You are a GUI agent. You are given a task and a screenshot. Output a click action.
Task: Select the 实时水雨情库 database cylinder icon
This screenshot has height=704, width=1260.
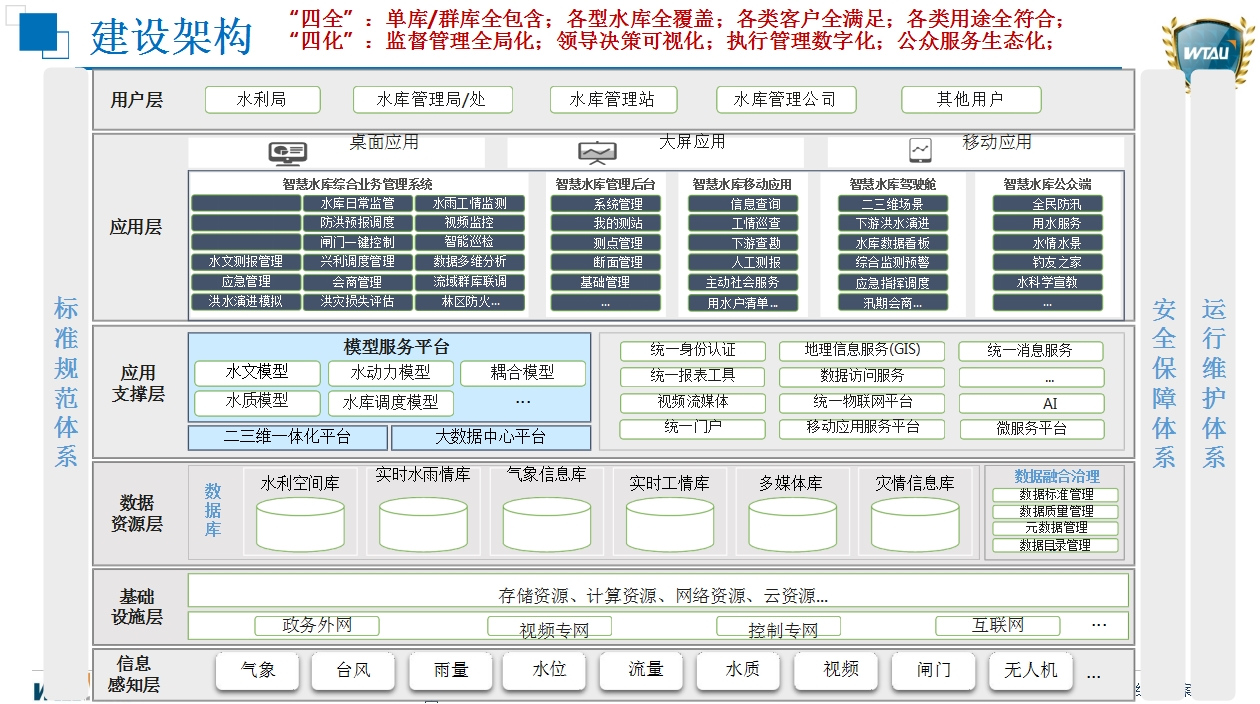coord(422,523)
